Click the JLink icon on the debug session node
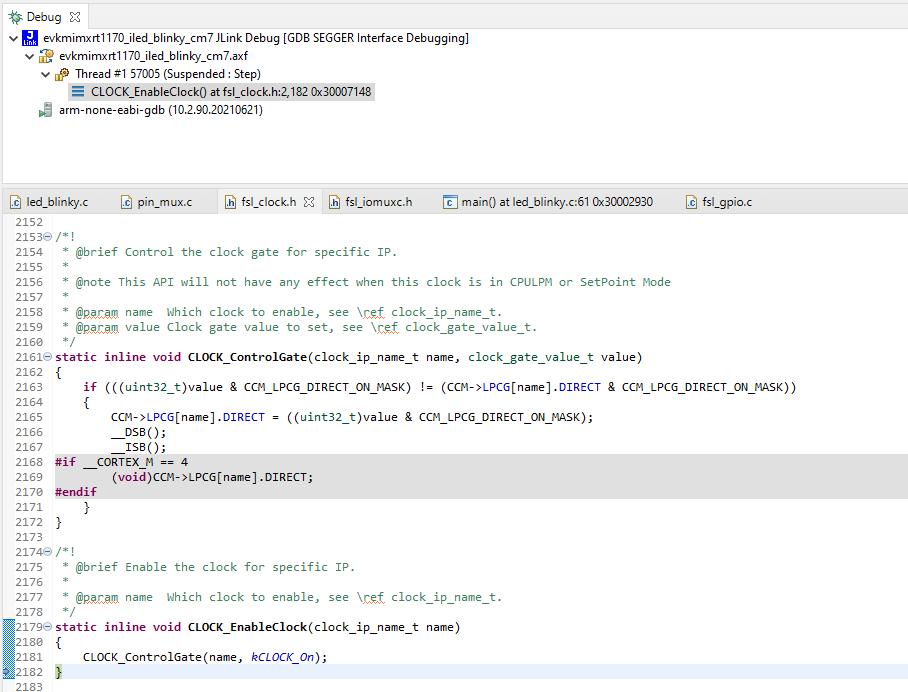 click(x=30, y=38)
